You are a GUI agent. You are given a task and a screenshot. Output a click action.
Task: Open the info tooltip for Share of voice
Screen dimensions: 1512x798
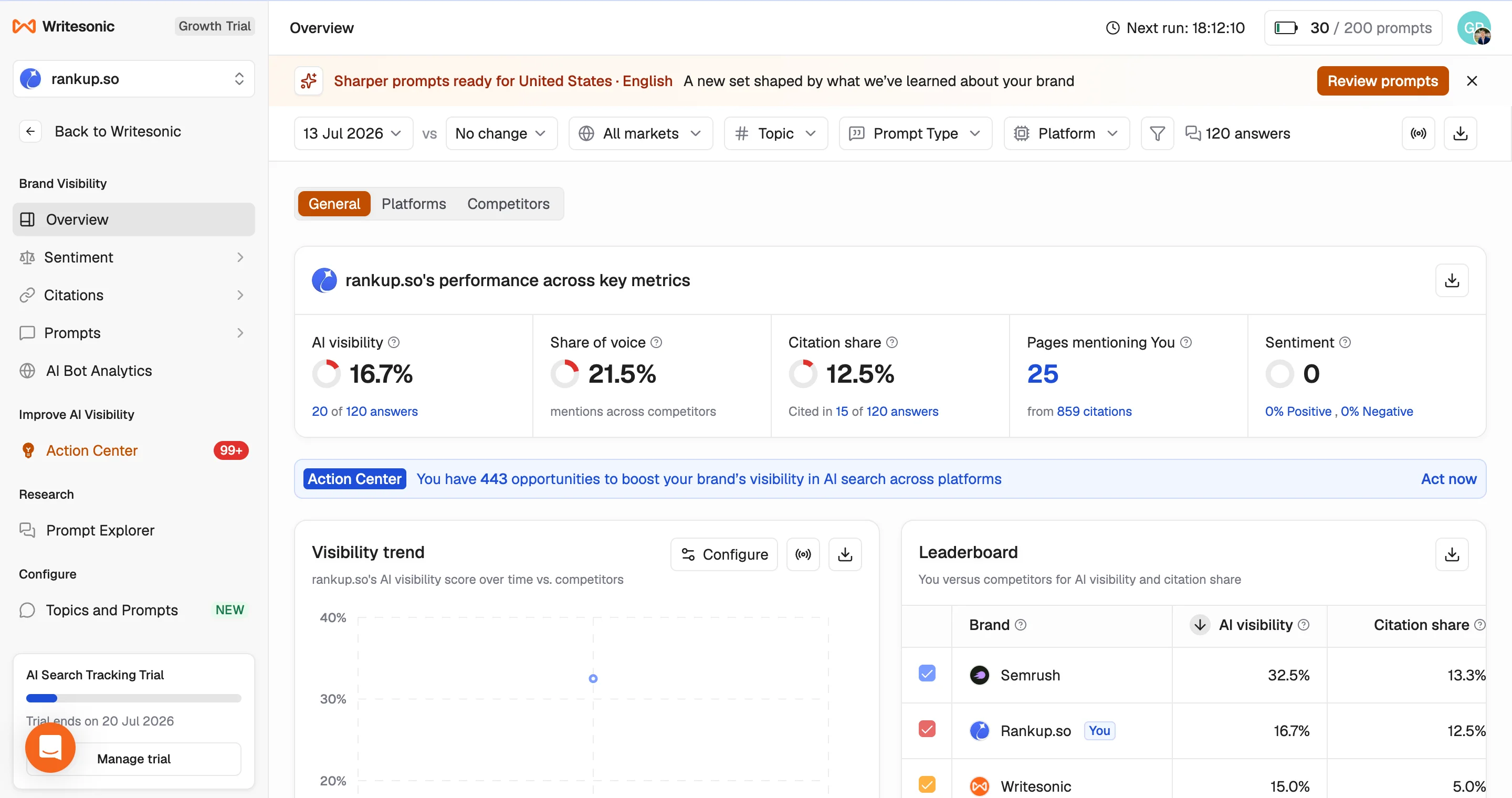656,342
